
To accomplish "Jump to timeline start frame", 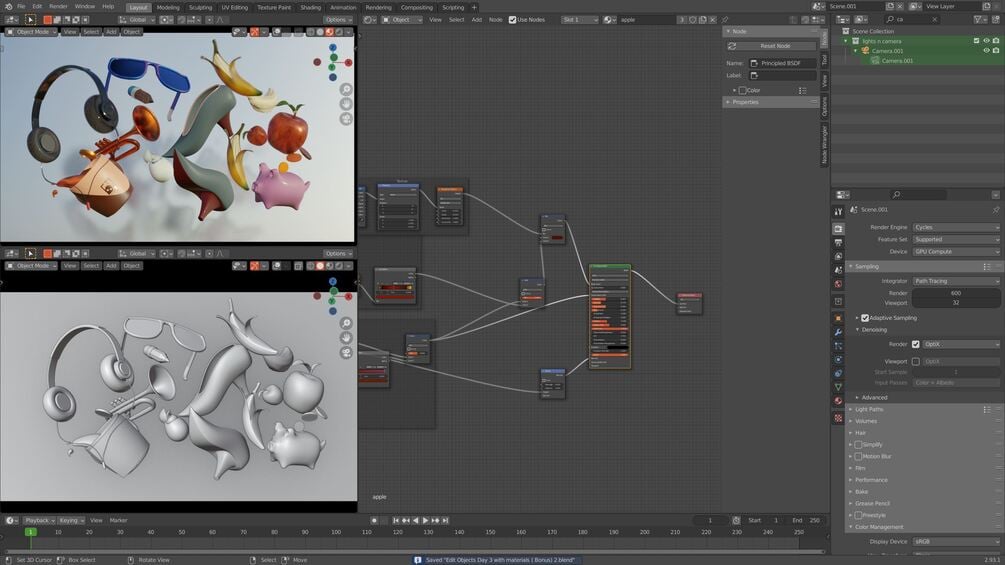I will (x=396, y=521).
